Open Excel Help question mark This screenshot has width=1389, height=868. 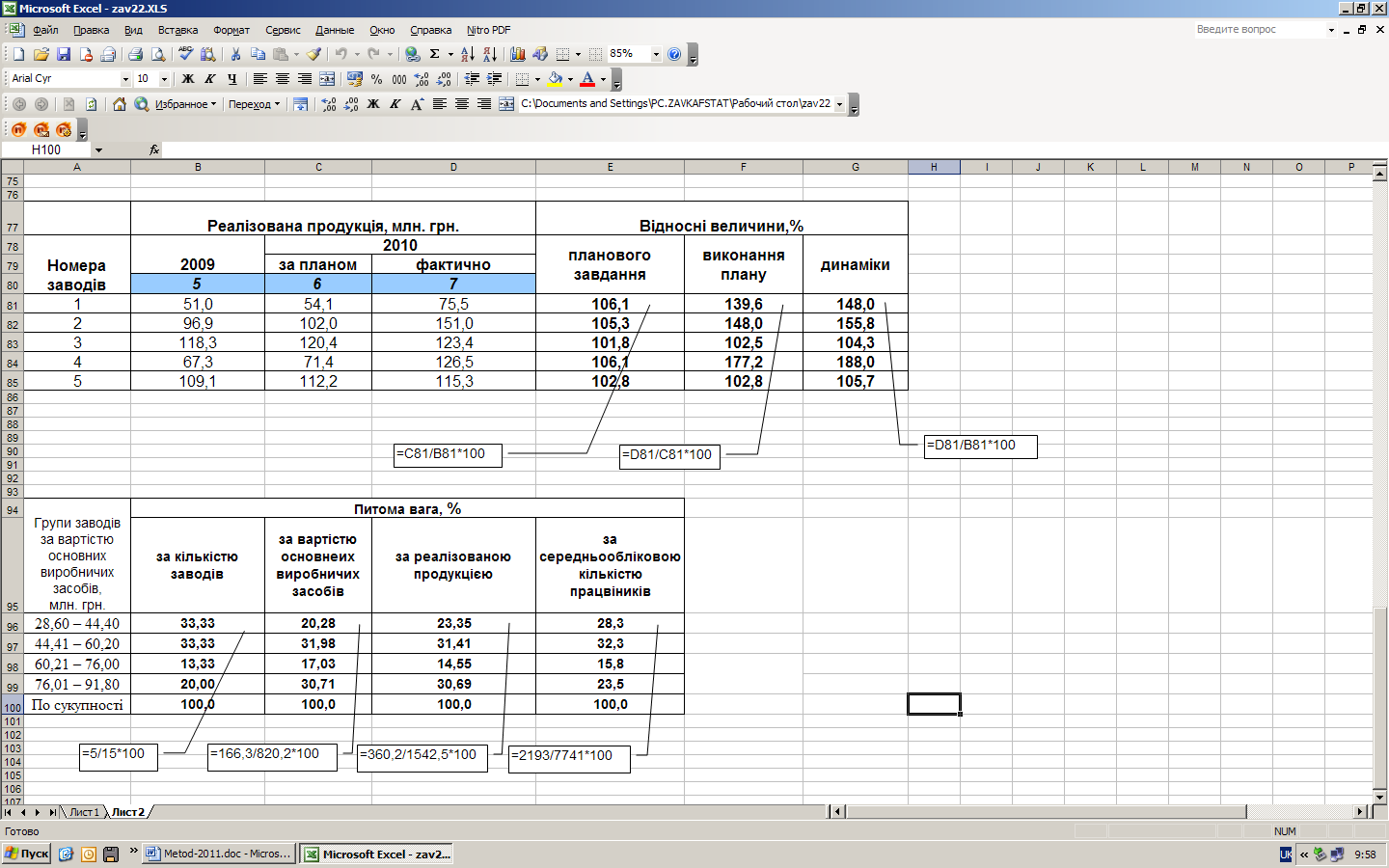[674, 54]
